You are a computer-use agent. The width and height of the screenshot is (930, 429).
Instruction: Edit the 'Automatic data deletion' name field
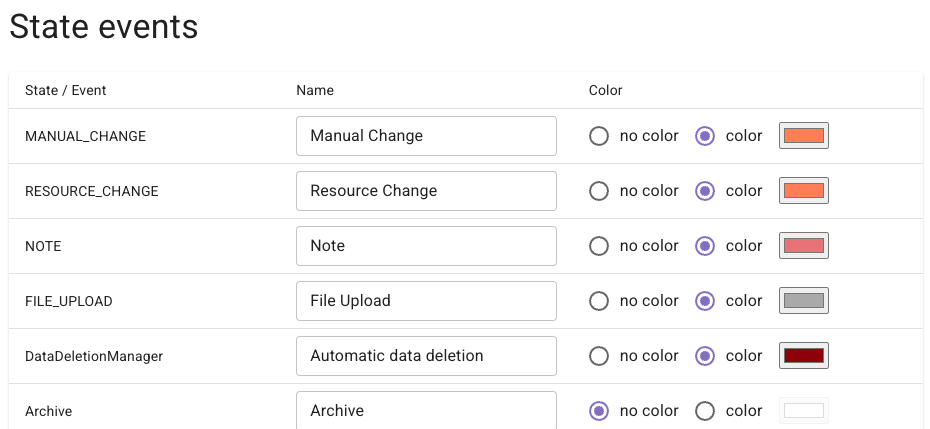pos(426,356)
